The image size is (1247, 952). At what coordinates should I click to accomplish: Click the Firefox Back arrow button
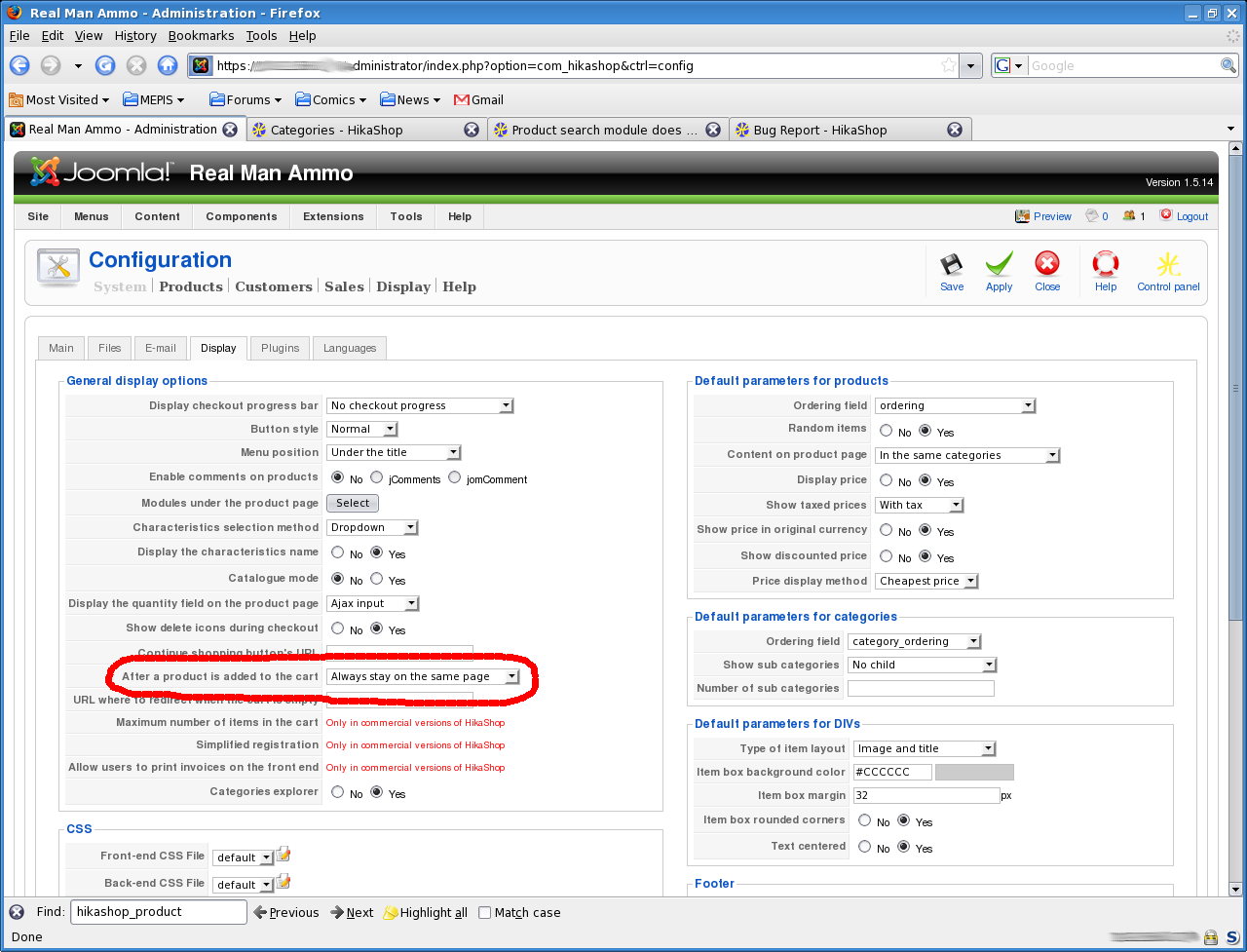coord(19,65)
